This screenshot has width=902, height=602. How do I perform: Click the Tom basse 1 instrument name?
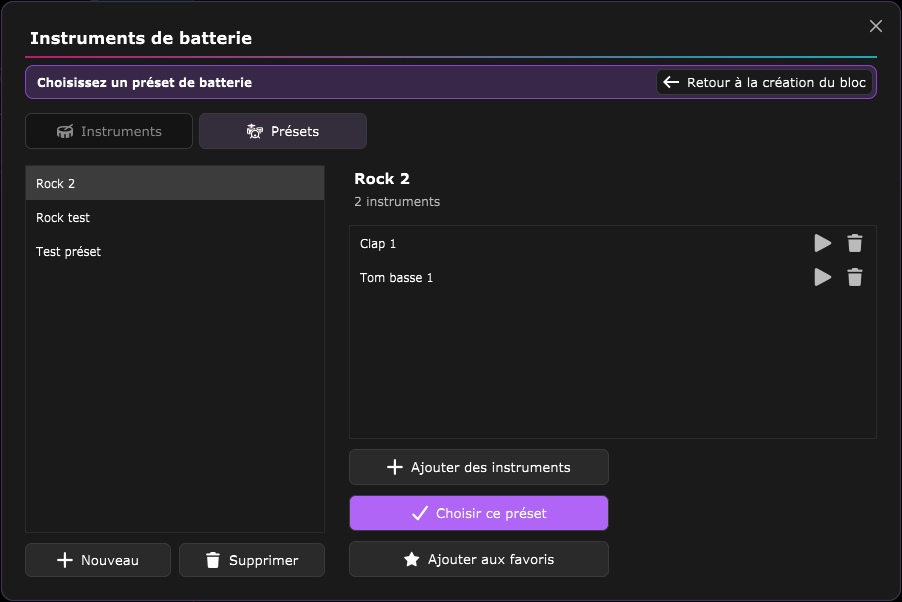tap(396, 277)
